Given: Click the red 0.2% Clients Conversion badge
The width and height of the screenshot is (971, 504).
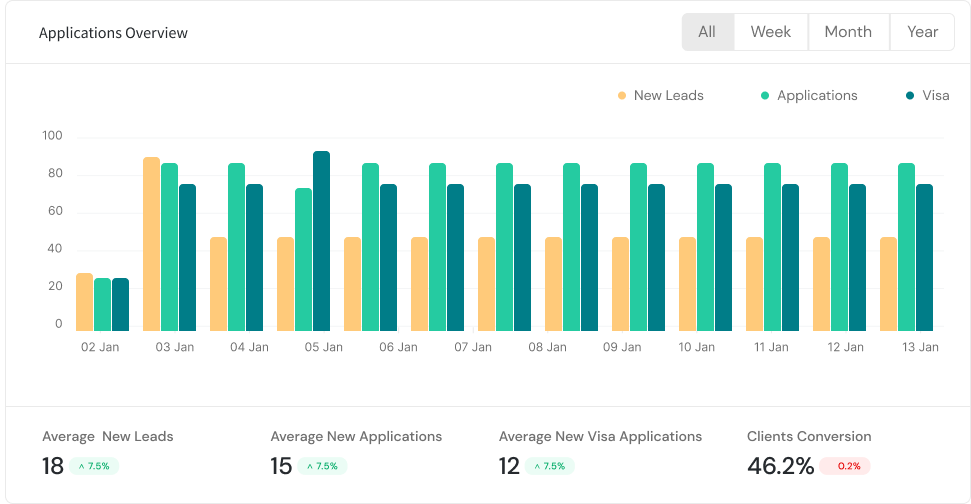Looking at the screenshot, I should 845,466.
